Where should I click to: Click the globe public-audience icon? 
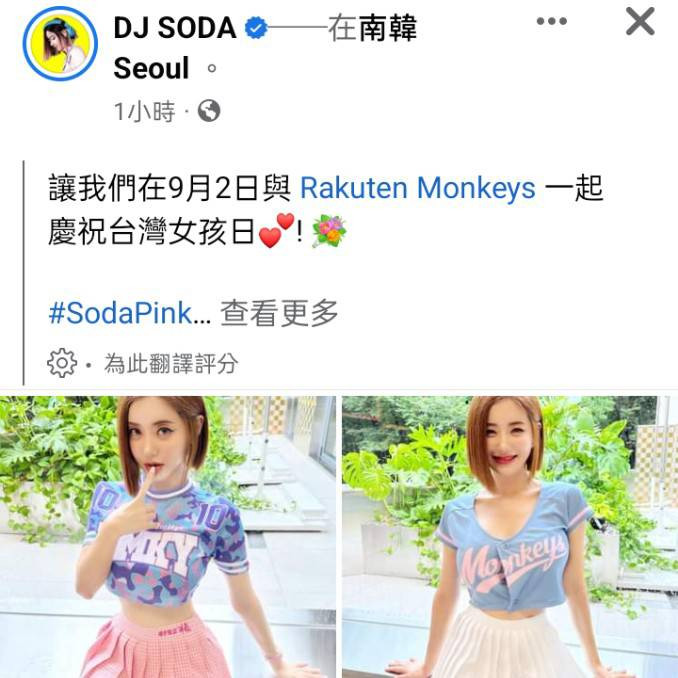click(x=209, y=111)
